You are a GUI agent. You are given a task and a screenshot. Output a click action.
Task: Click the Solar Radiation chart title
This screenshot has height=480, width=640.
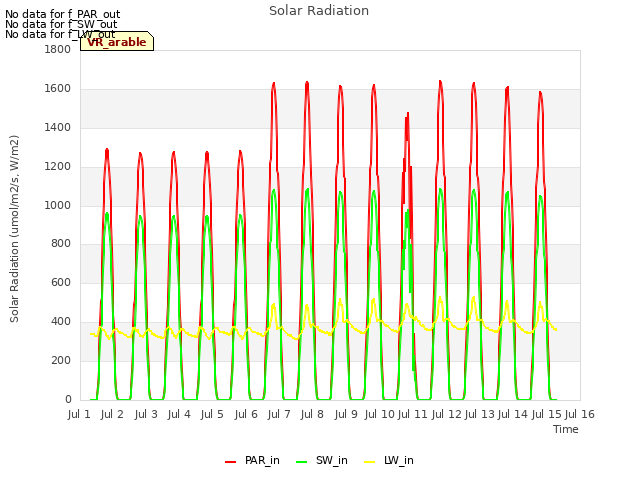(319, 11)
